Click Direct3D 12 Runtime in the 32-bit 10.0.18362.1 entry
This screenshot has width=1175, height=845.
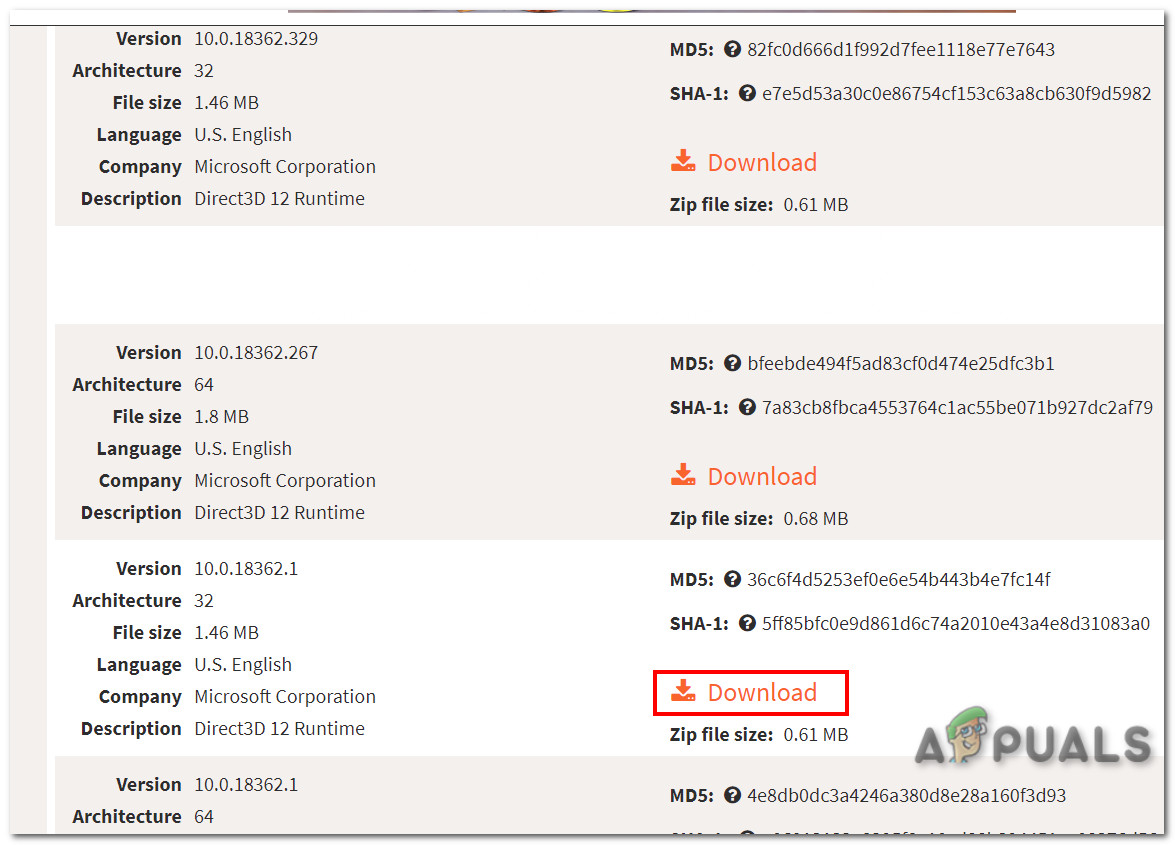(x=280, y=728)
